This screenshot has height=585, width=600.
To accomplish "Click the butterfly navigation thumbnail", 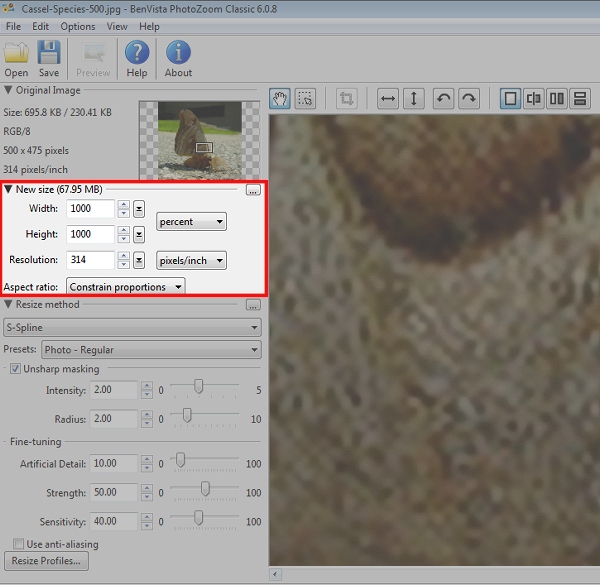I will [200, 140].
